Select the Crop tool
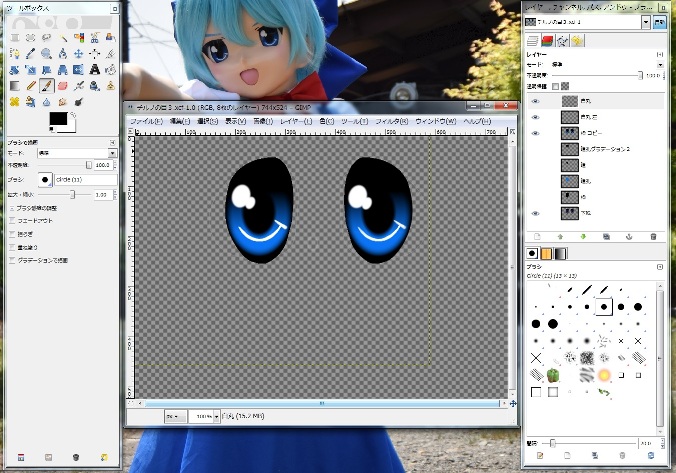Viewport: 676px width, 473px height. pos(111,54)
